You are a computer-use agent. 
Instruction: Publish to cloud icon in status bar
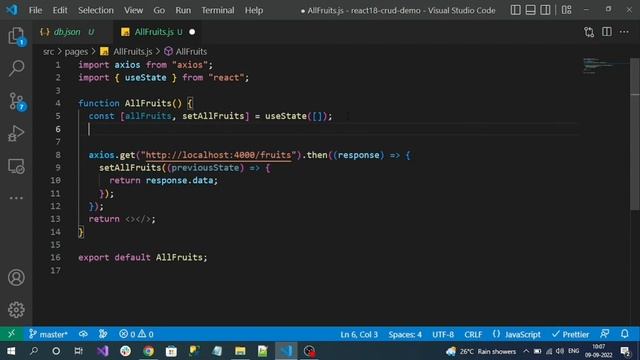click(83, 334)
